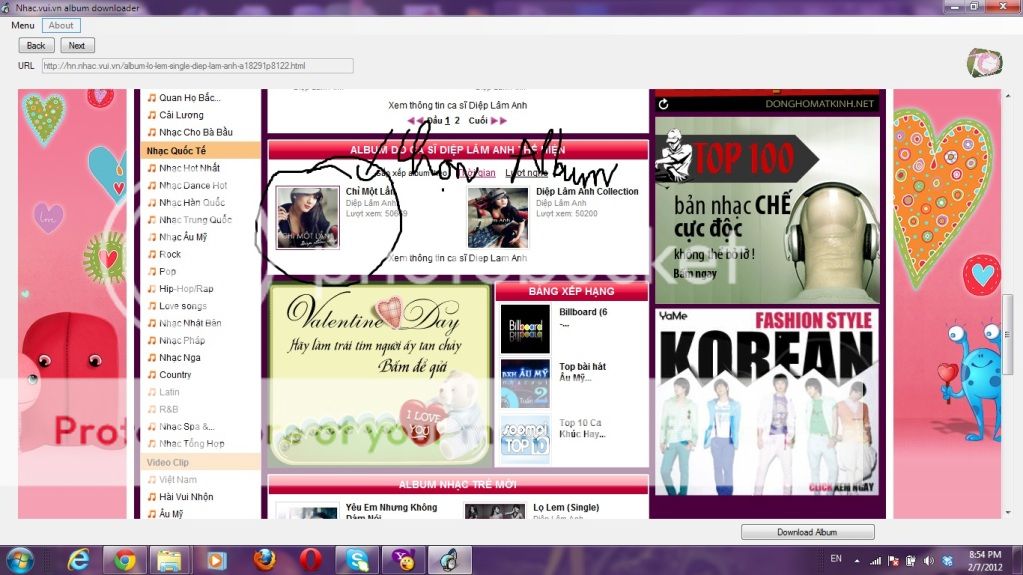This screenshot has height=575, width=1023.
Task: Click the Cuối last-page link
Action: (478, 121)
